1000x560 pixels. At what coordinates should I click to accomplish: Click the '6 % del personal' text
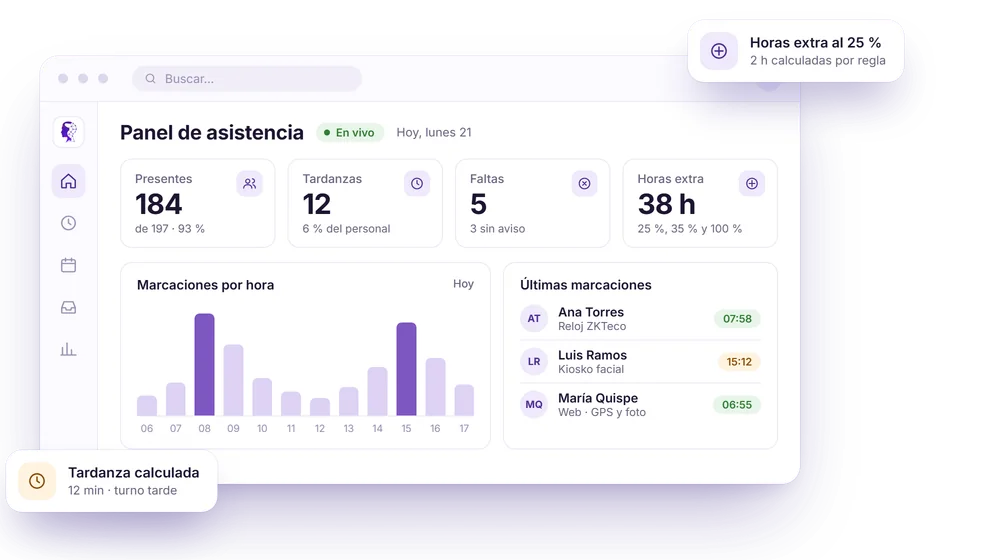pyautogui.click(x=346, y=228)
